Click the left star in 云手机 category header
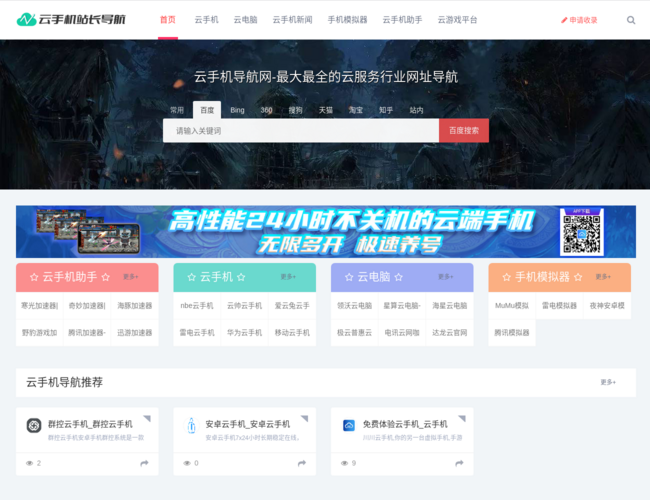This screenshot has height=500, width=650. pyautogui.click(x=192, y=277)
